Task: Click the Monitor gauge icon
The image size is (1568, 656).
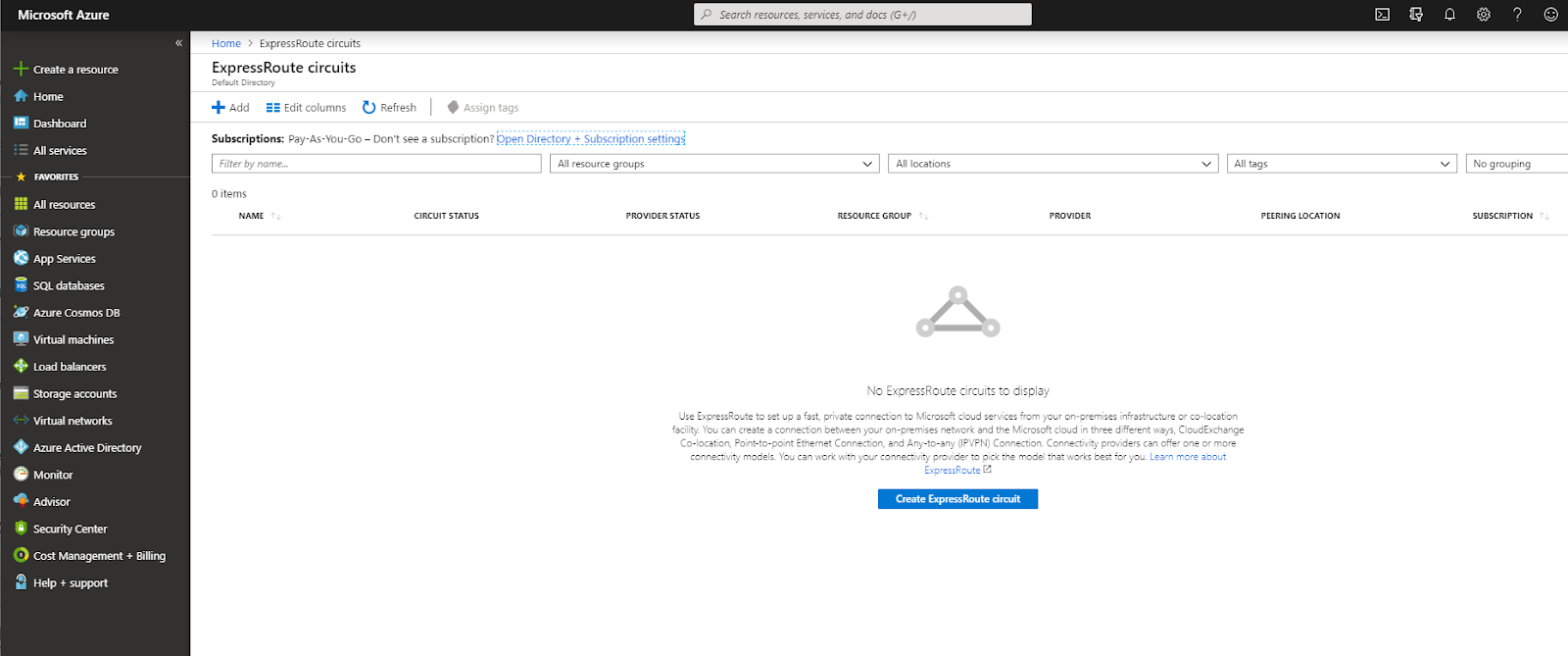Action: point(21,474)
